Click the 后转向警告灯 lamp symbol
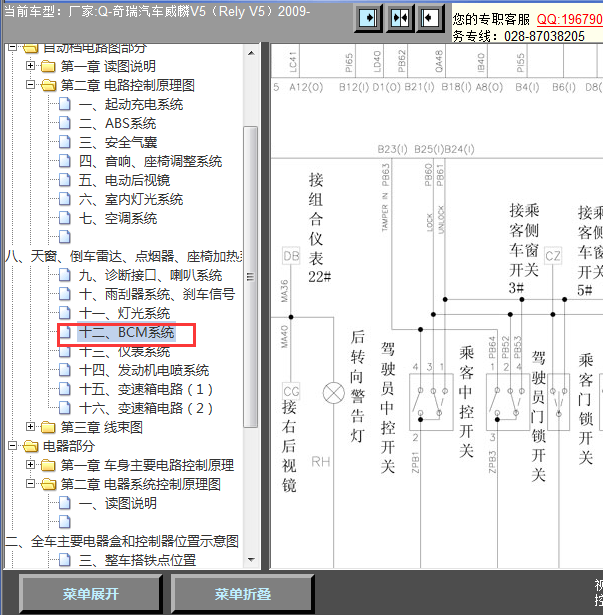This screenshot has width=603, height=615. tap(333, 393)
